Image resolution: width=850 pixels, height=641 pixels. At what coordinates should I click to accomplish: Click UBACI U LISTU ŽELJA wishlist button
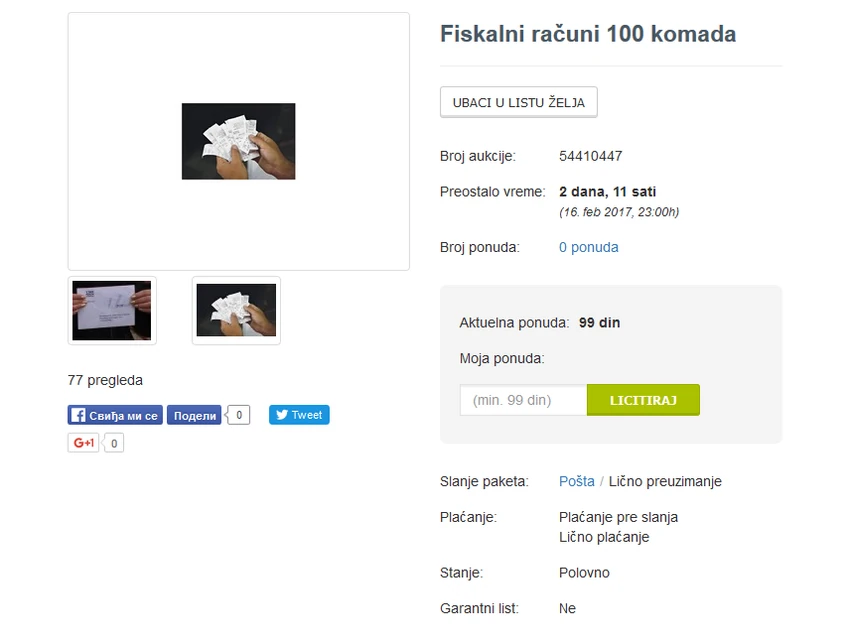tap(518, 101)
